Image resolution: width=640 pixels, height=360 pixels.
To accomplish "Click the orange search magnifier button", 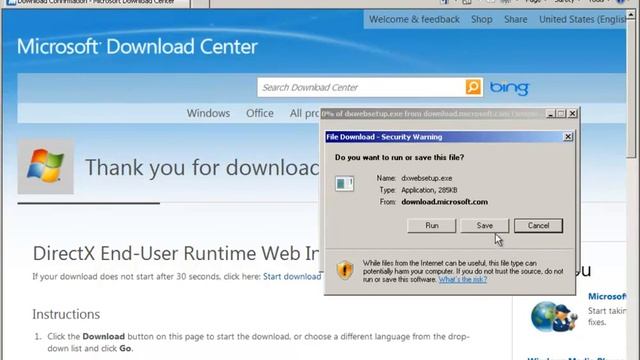I will [473, 87].
